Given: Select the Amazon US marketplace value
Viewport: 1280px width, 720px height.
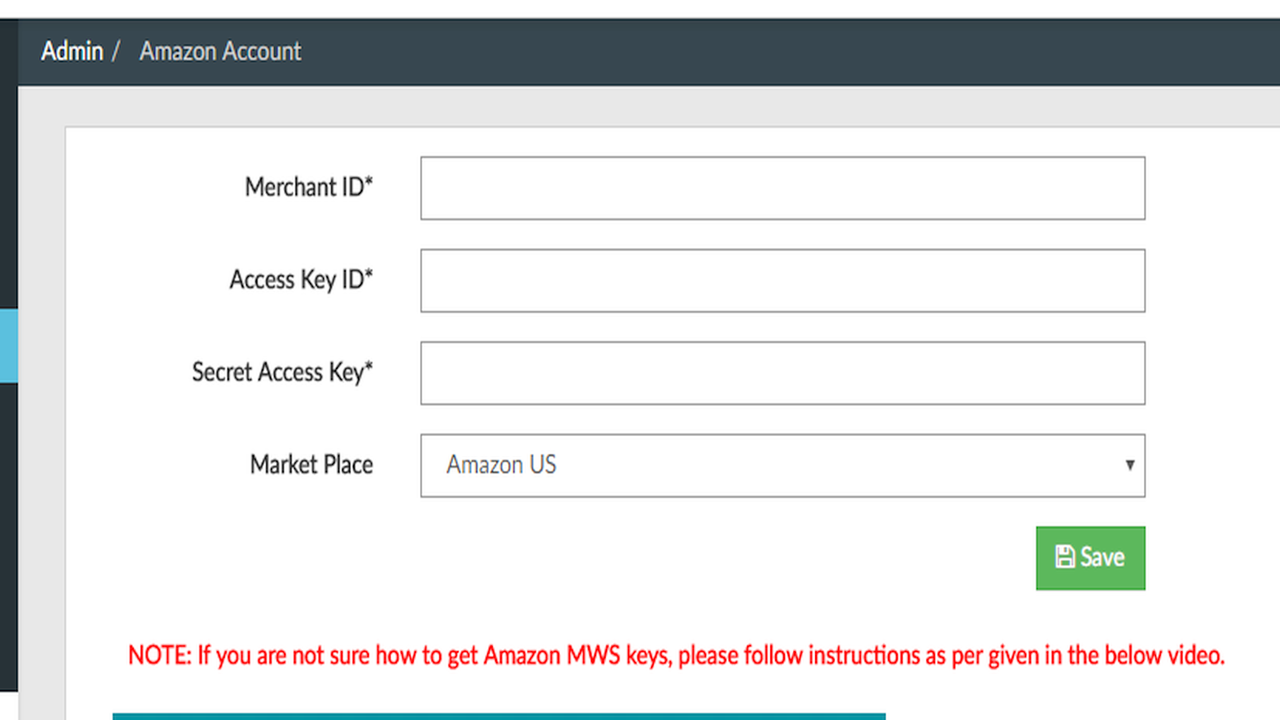Looking at the screenshot, I should coord(501,465).
